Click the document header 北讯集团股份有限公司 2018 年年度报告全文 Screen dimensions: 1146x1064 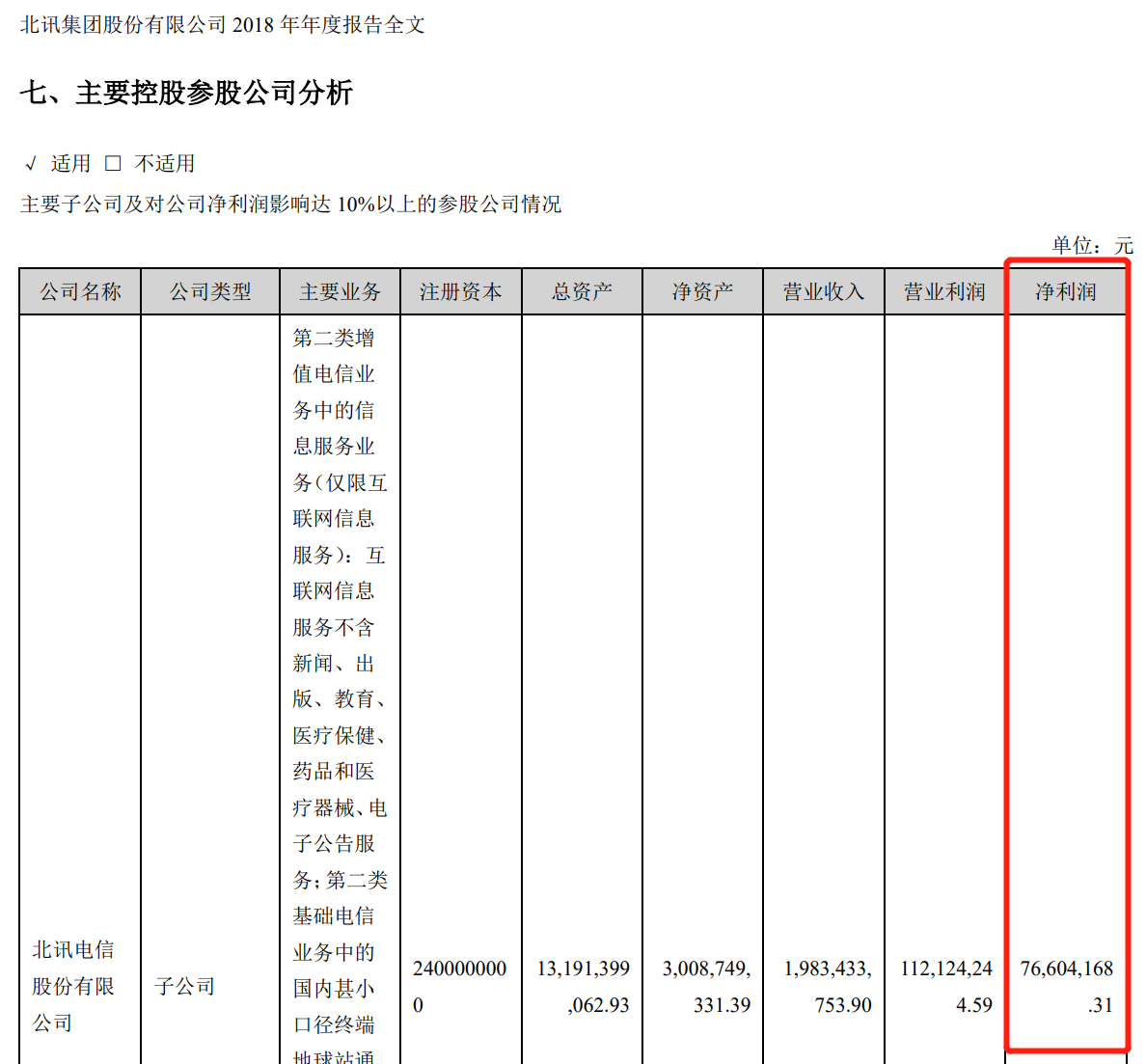click(222, 25)
